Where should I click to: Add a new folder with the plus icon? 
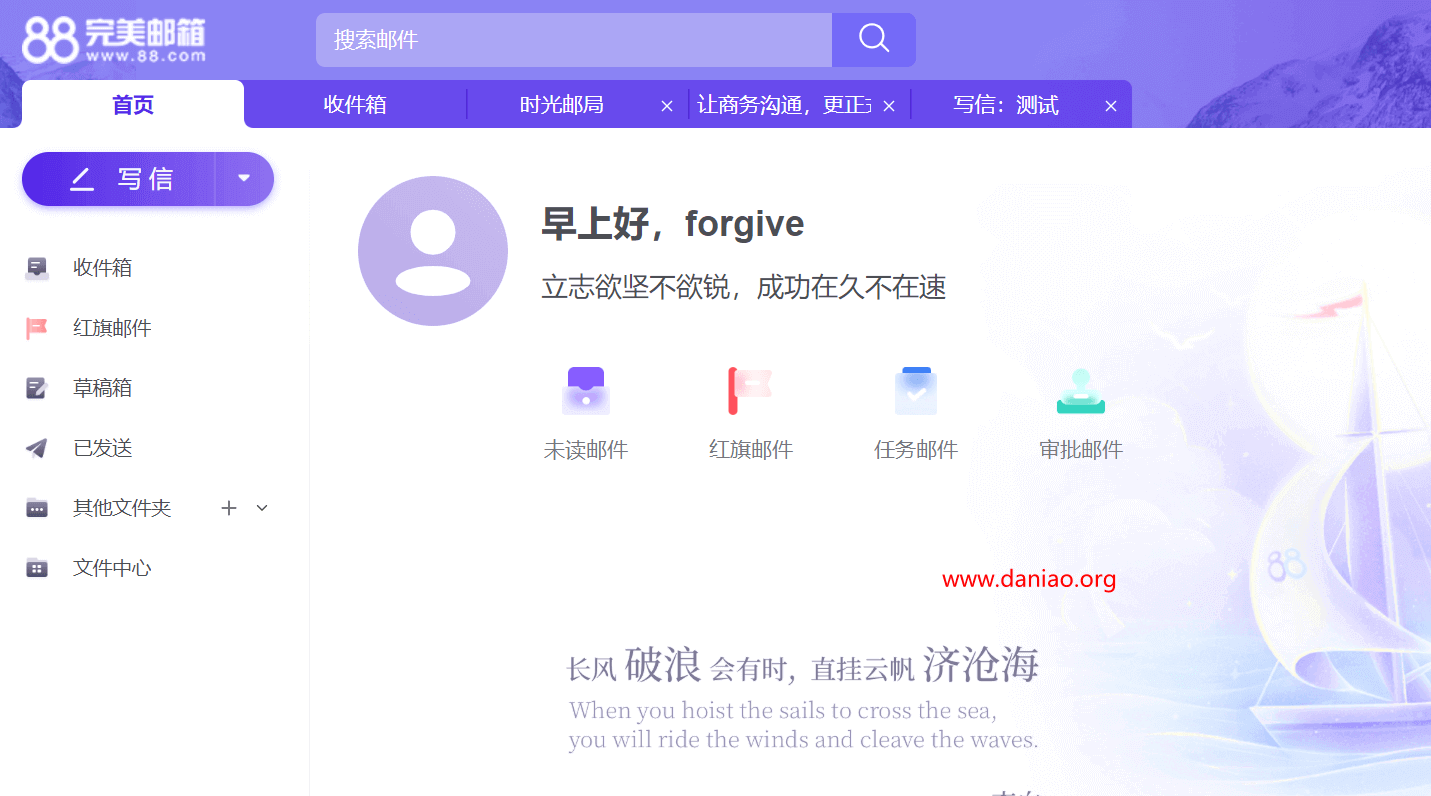(229, 508)
